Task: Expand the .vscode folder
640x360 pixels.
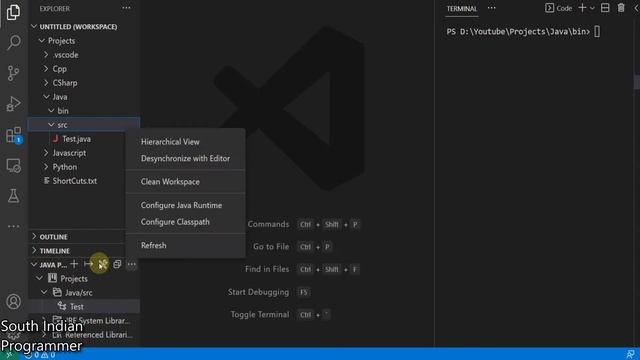Action: pos(46,55)
